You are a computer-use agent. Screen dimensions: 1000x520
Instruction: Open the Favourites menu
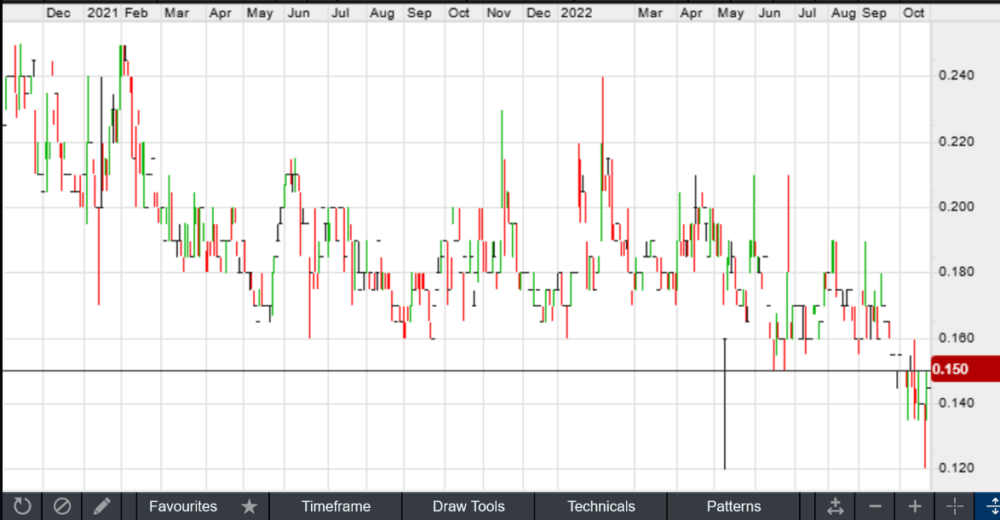[x=183, y=507]
